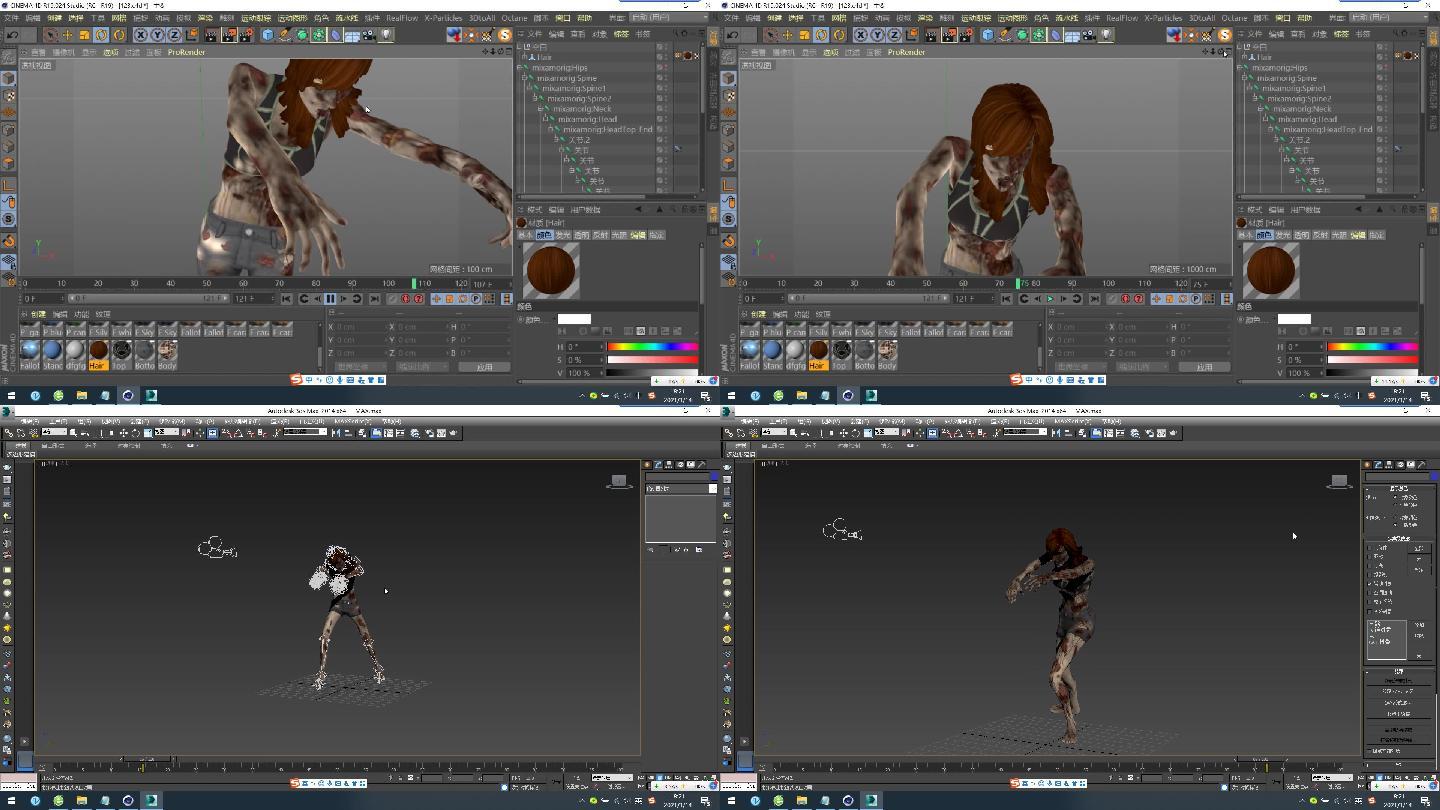
Task: Click Undo in top-left Cinema 4D toolbar
Action: click(13, 35)
